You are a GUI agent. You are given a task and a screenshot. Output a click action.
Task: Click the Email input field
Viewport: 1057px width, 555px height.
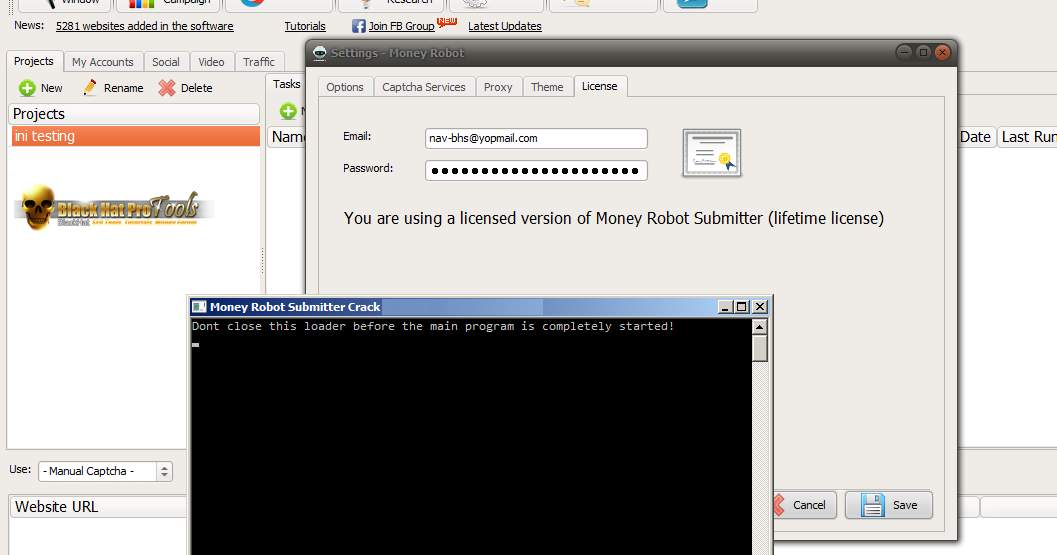click(536, 138)
